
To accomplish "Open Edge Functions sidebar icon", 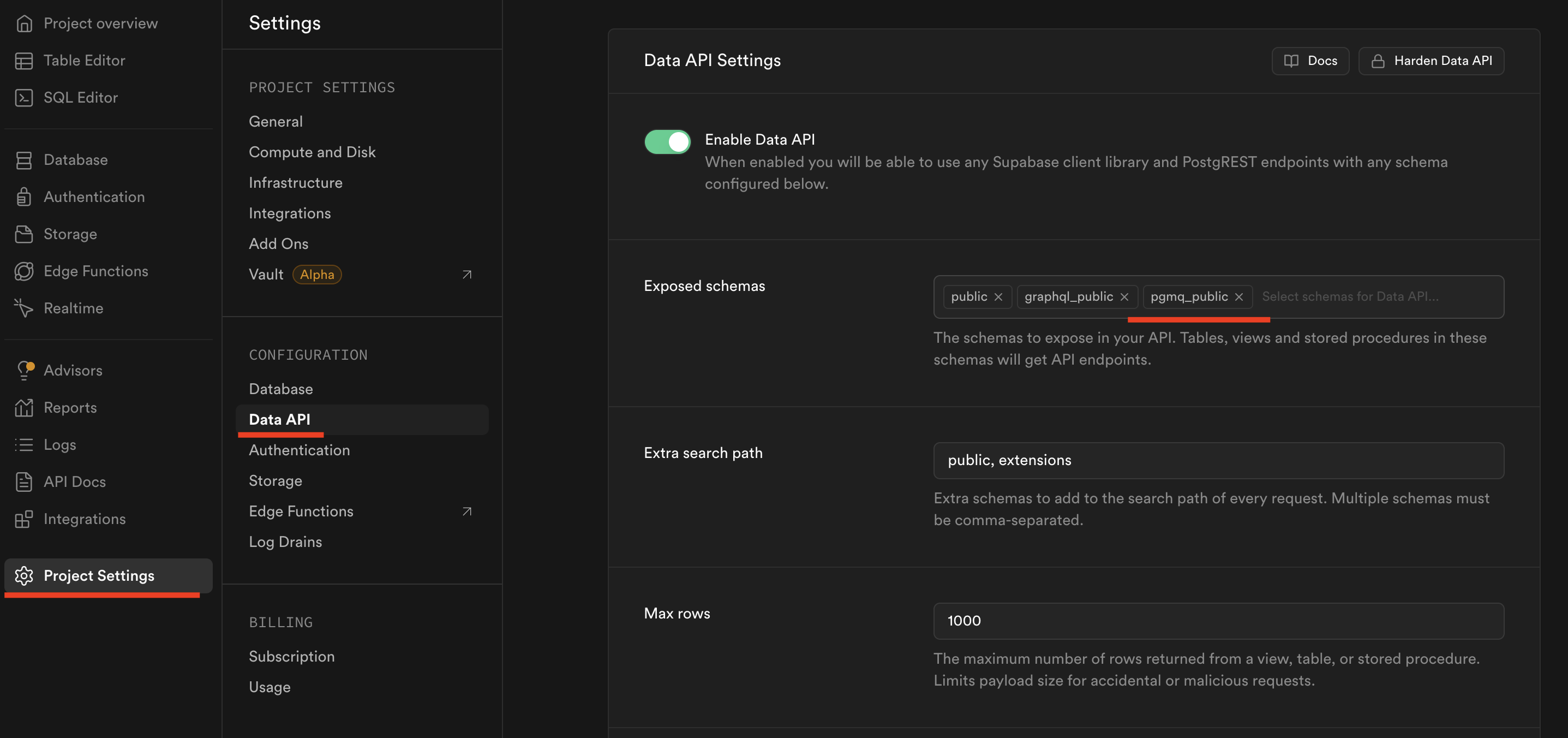I will pyautogui.click(x=24, y=271).
